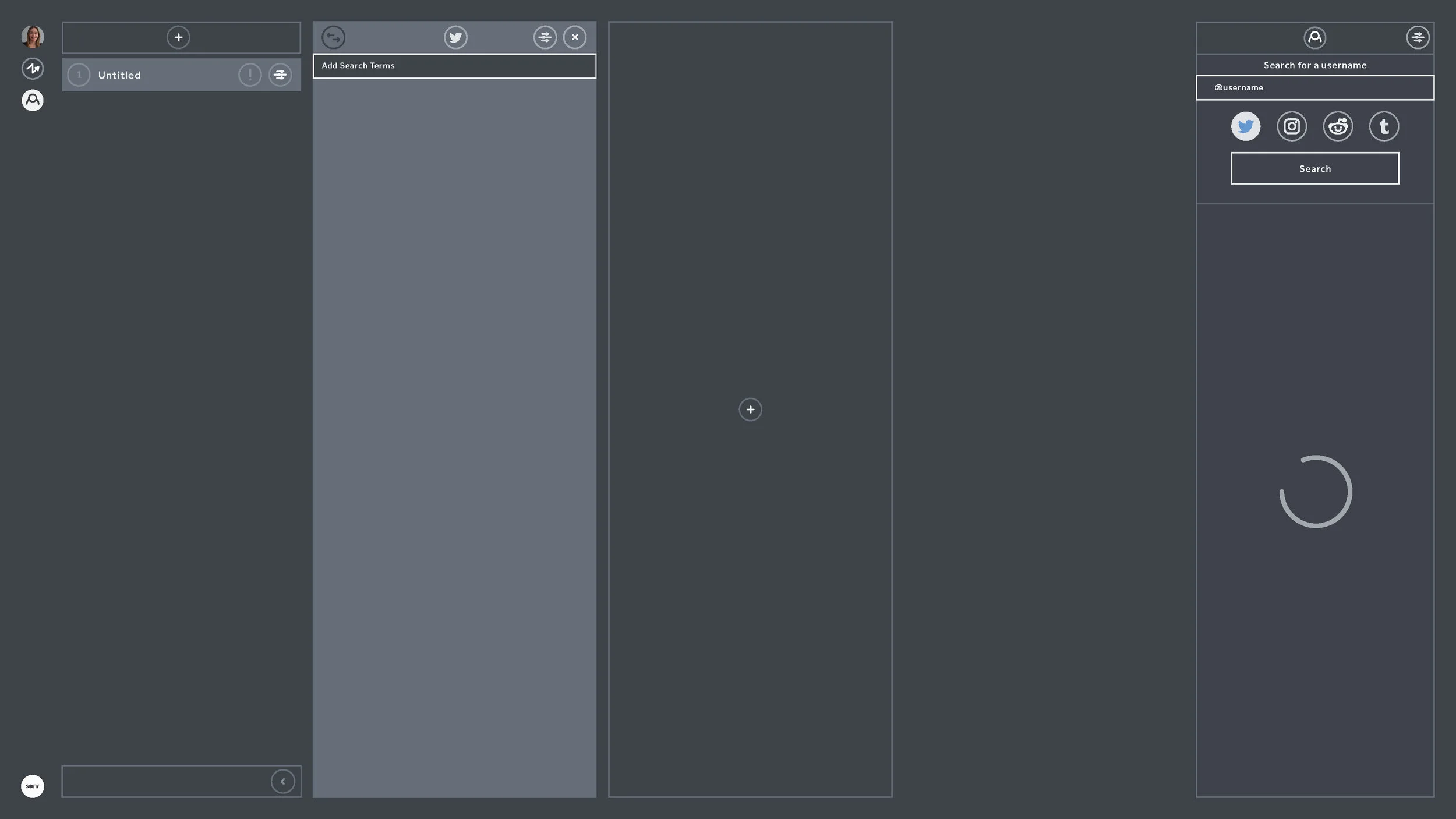Open the activity pulse sidebar icon
The image size is (1456, 819).
coord(33,69)
